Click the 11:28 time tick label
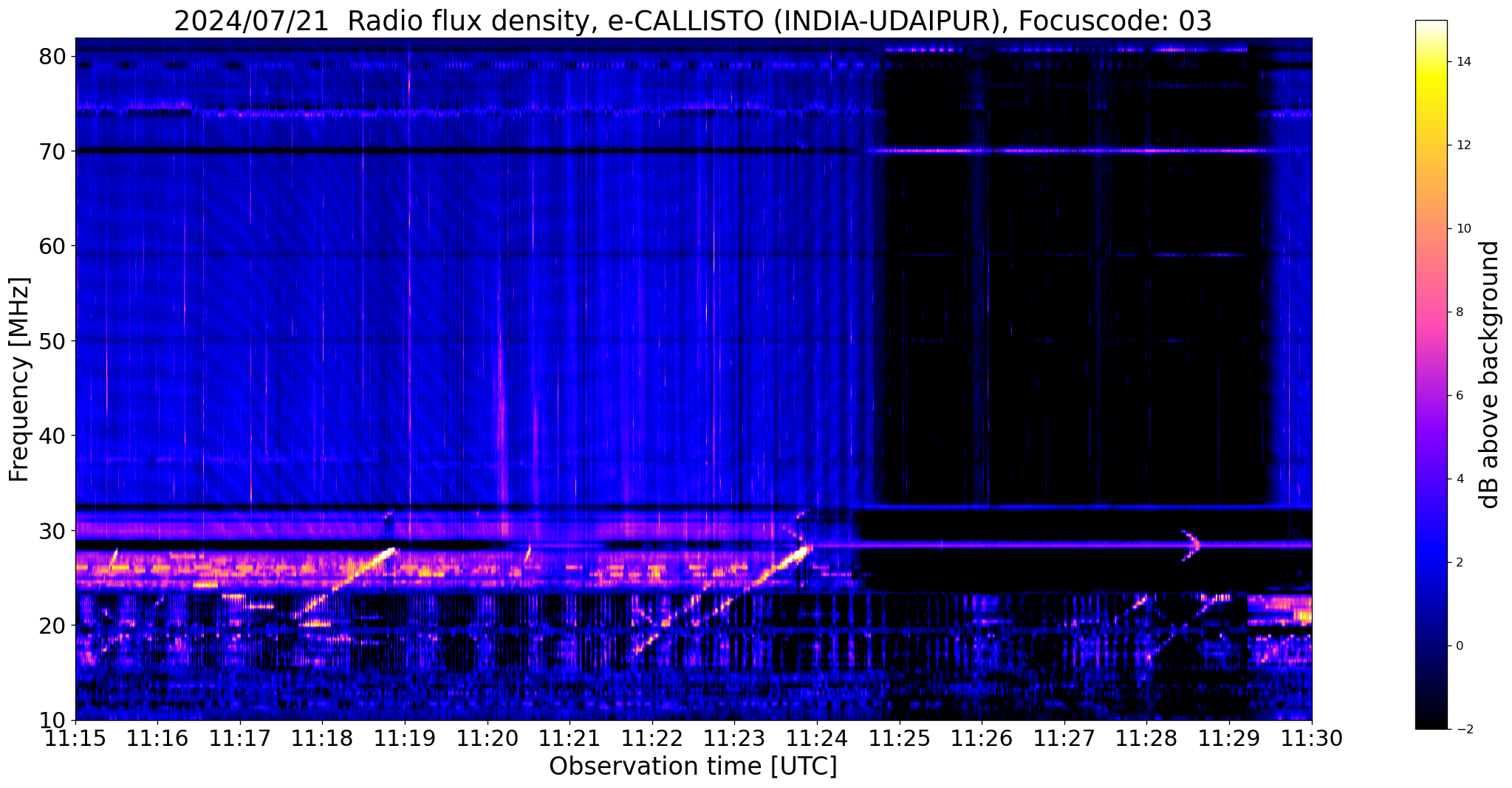The width and height of the screenshot is (1512, 788). coord(1146,738)
